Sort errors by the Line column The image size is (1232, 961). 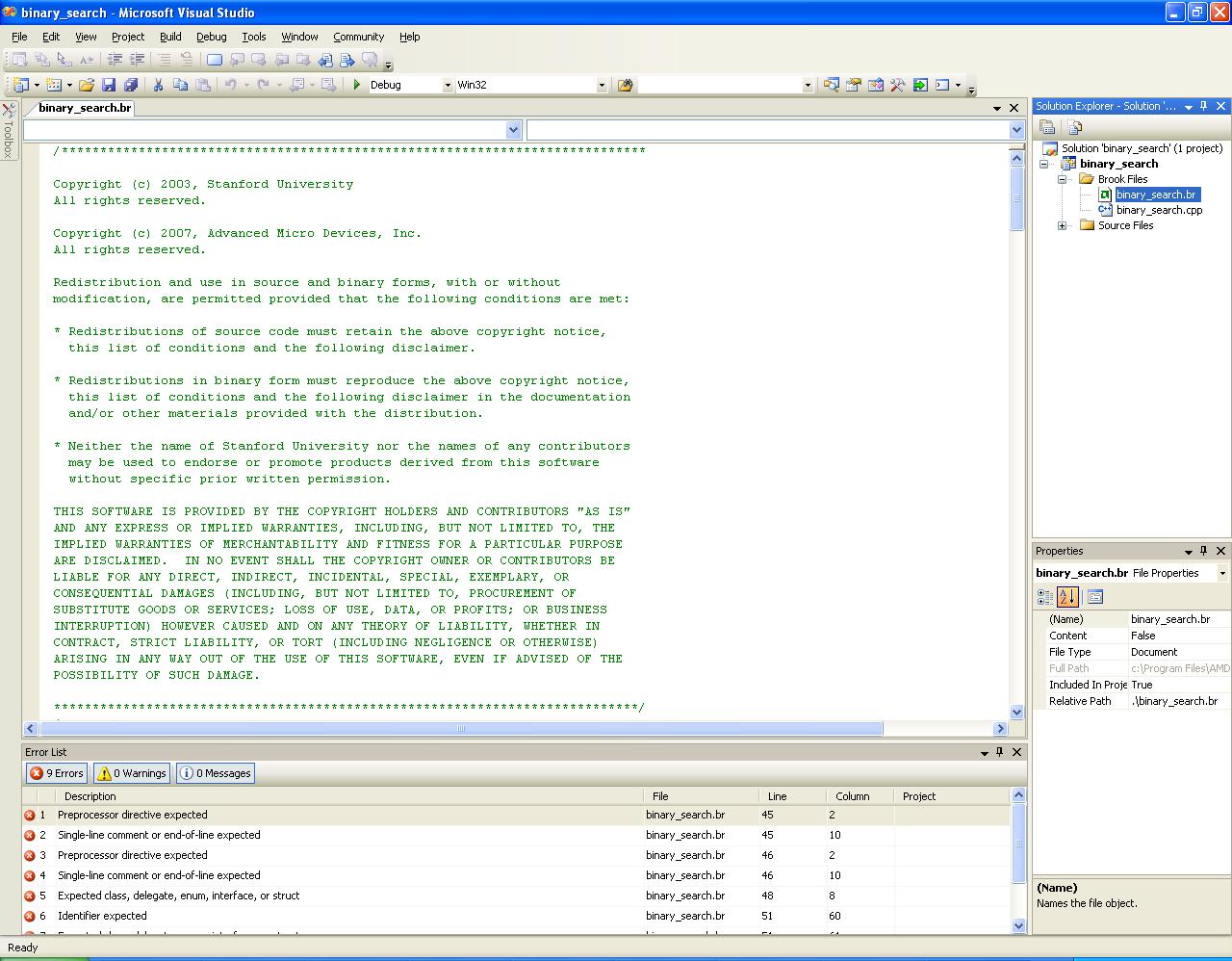click(x=793, y=796)
